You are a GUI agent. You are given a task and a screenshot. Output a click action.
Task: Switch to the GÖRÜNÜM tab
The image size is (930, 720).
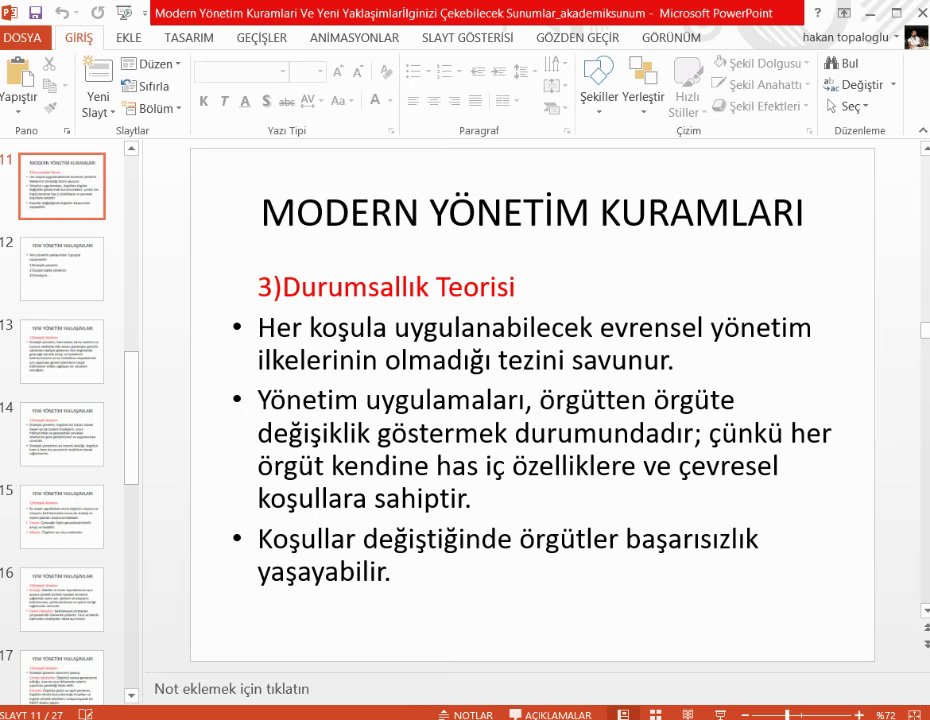coord(671,38)
